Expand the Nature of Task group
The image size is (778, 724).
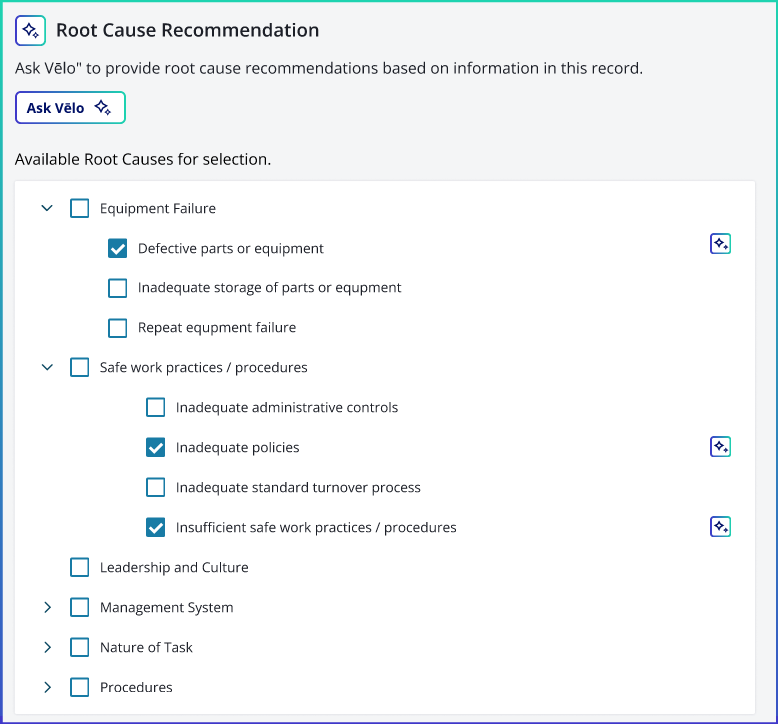pyautogui.click(x=48, y=647)
